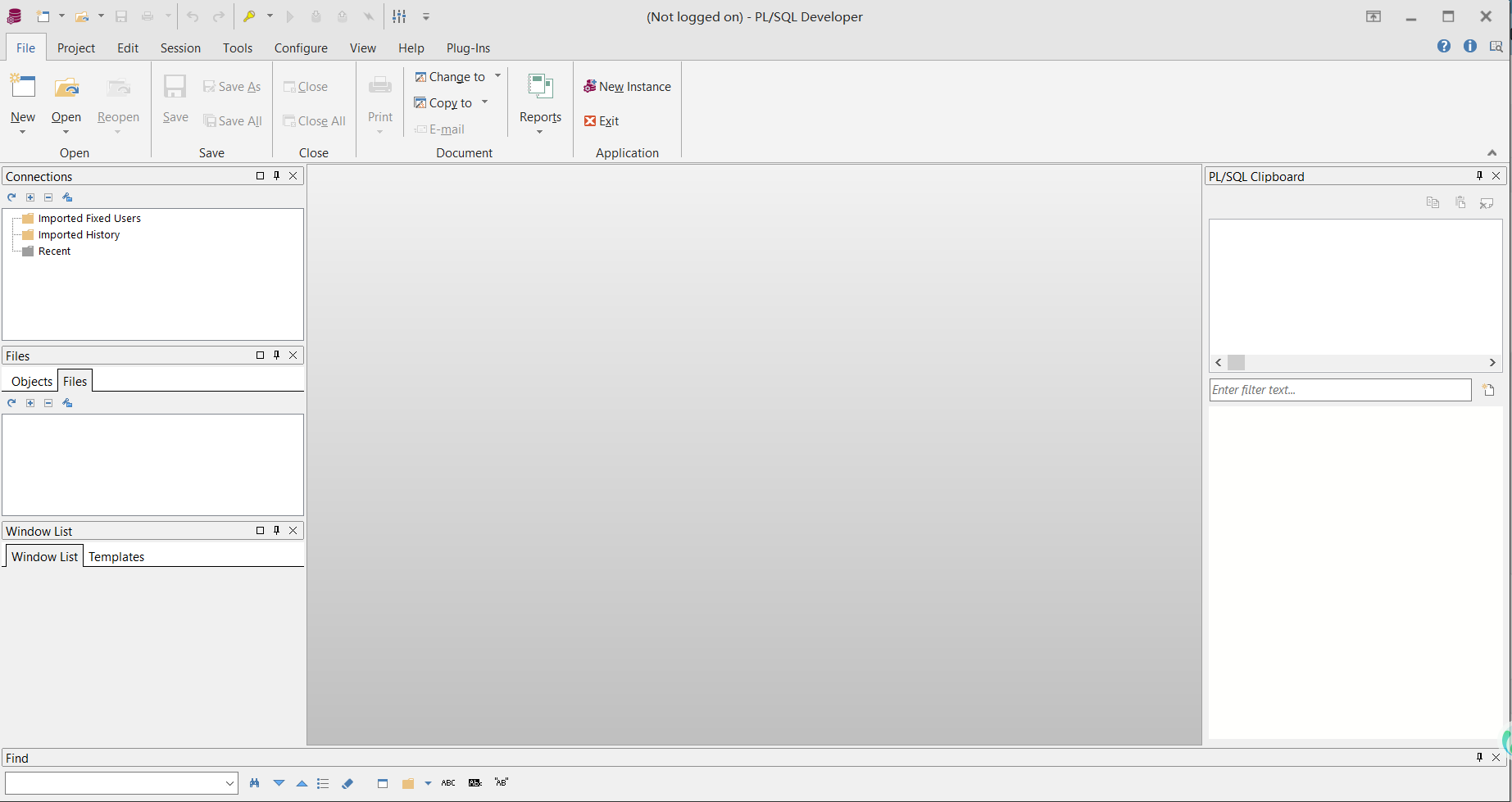Expand the Copy to dropdown arrow

(484, 102)
